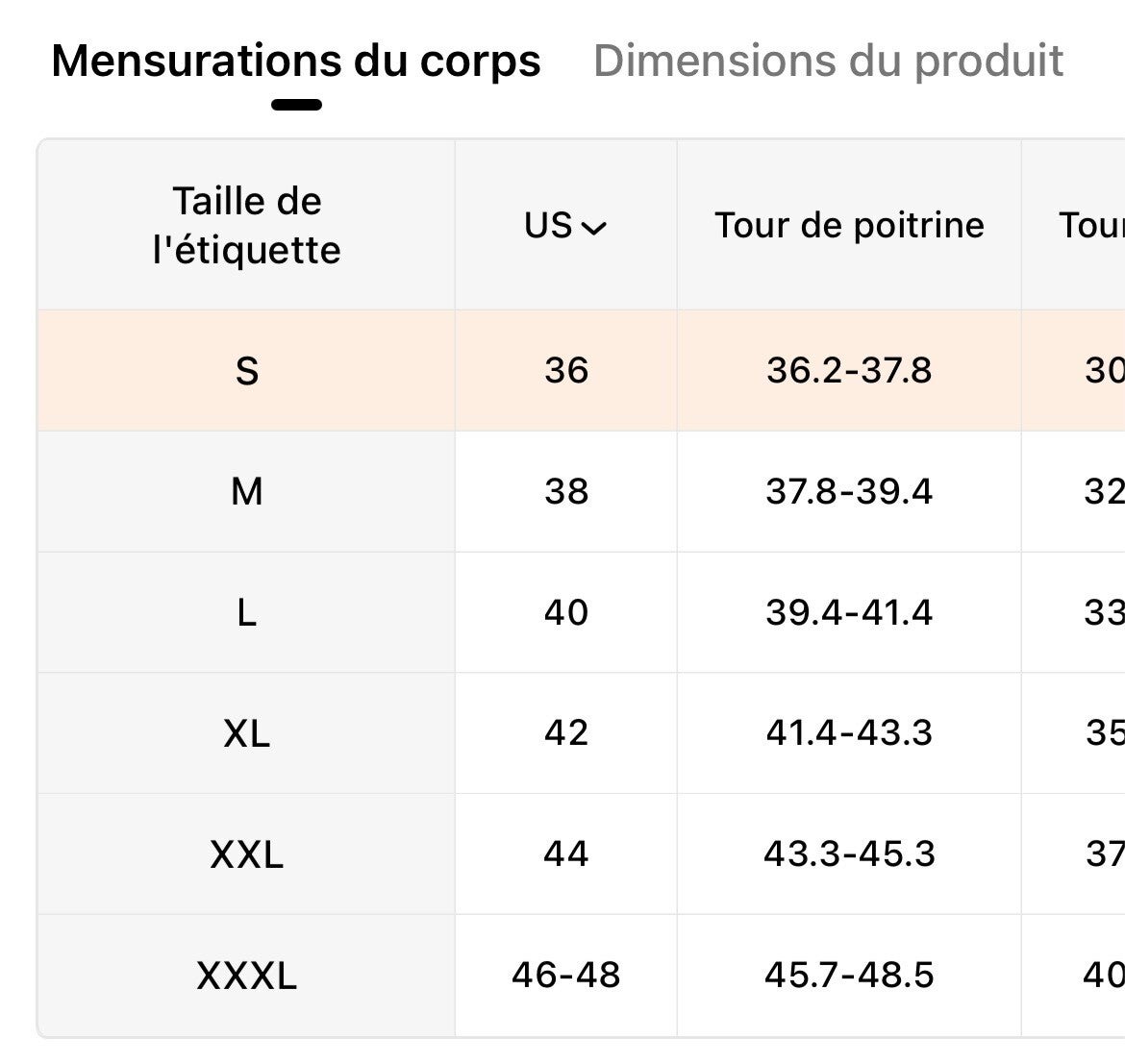Click US size 44 cell
The height and width of the screenshot is (1064, 1125).
point(565,854)
